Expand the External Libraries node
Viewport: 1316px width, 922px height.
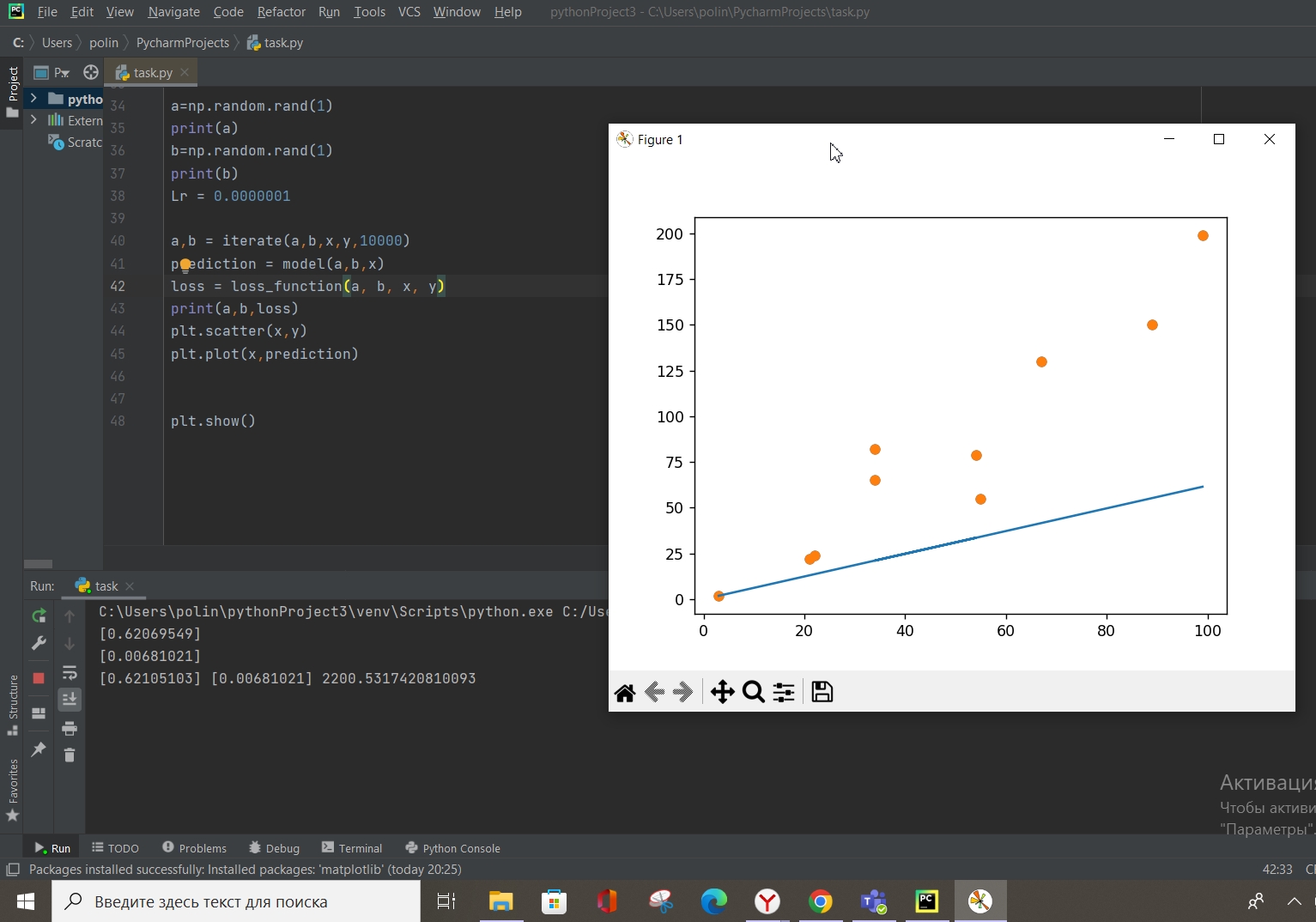pyautogui.click(x=34, y=120)
